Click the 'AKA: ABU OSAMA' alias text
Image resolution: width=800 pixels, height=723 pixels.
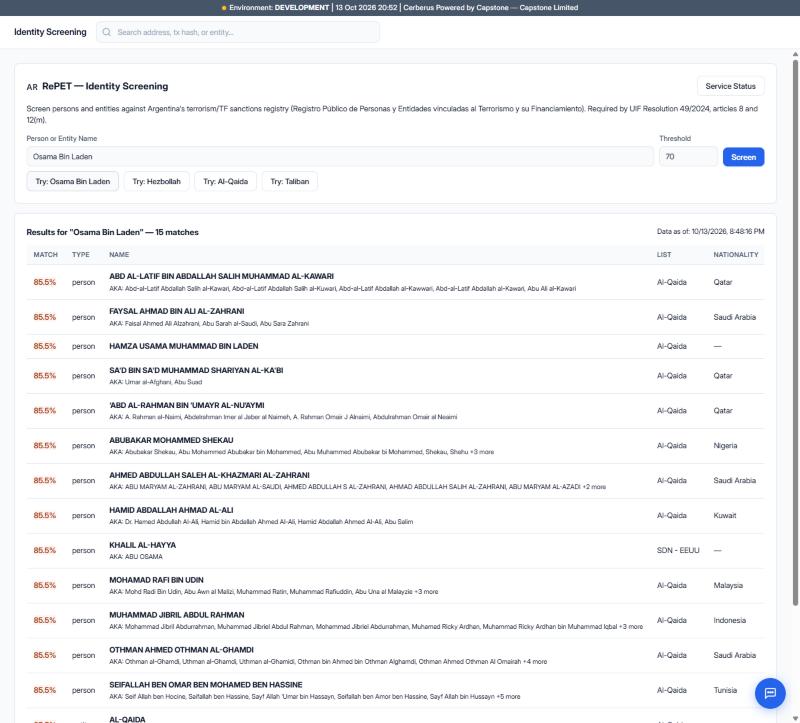[x=136, y=557]
